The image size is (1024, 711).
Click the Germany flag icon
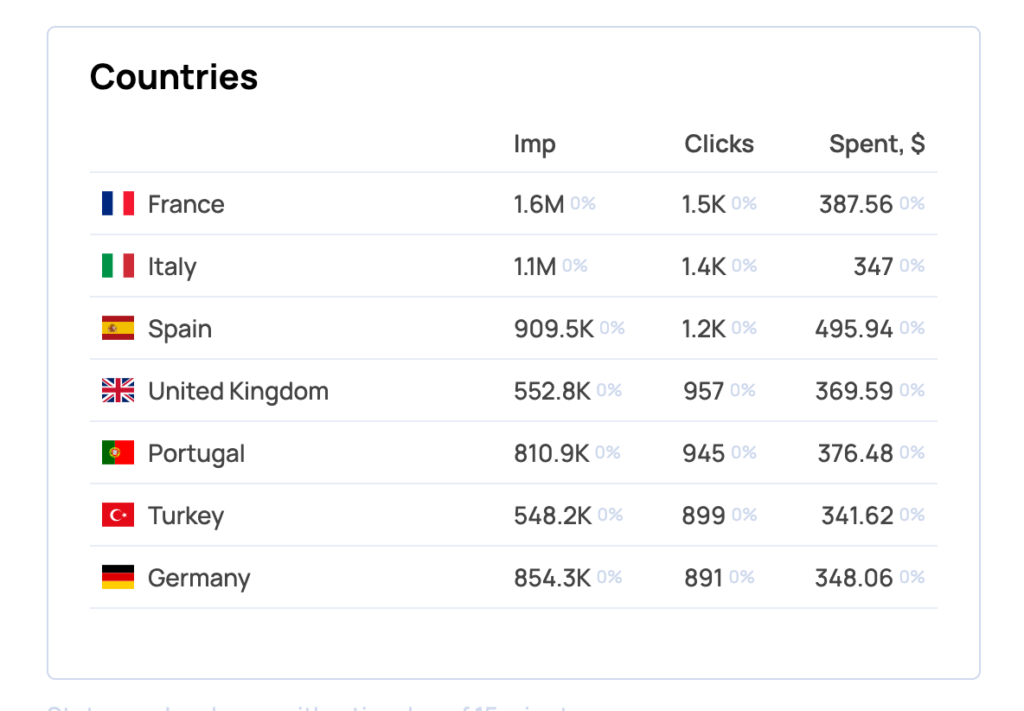[118, 577]
